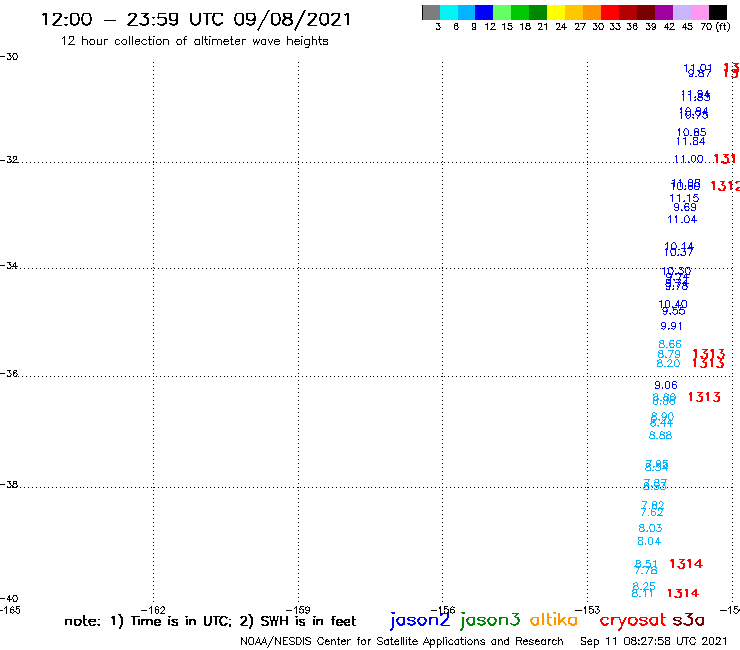Click the latitude label '-38'

[9, 485]
